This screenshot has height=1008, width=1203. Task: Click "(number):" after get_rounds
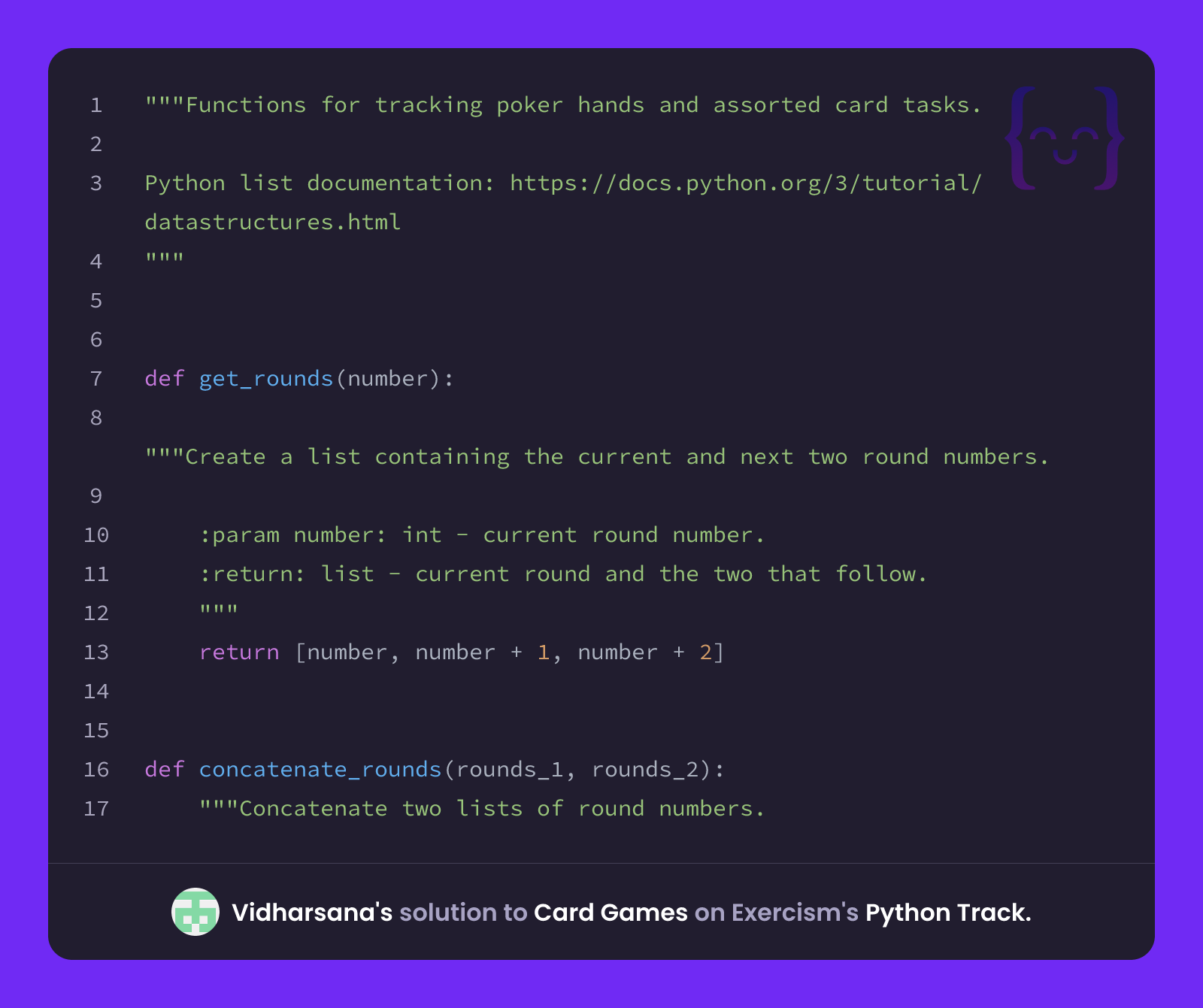tap(395, 379)
